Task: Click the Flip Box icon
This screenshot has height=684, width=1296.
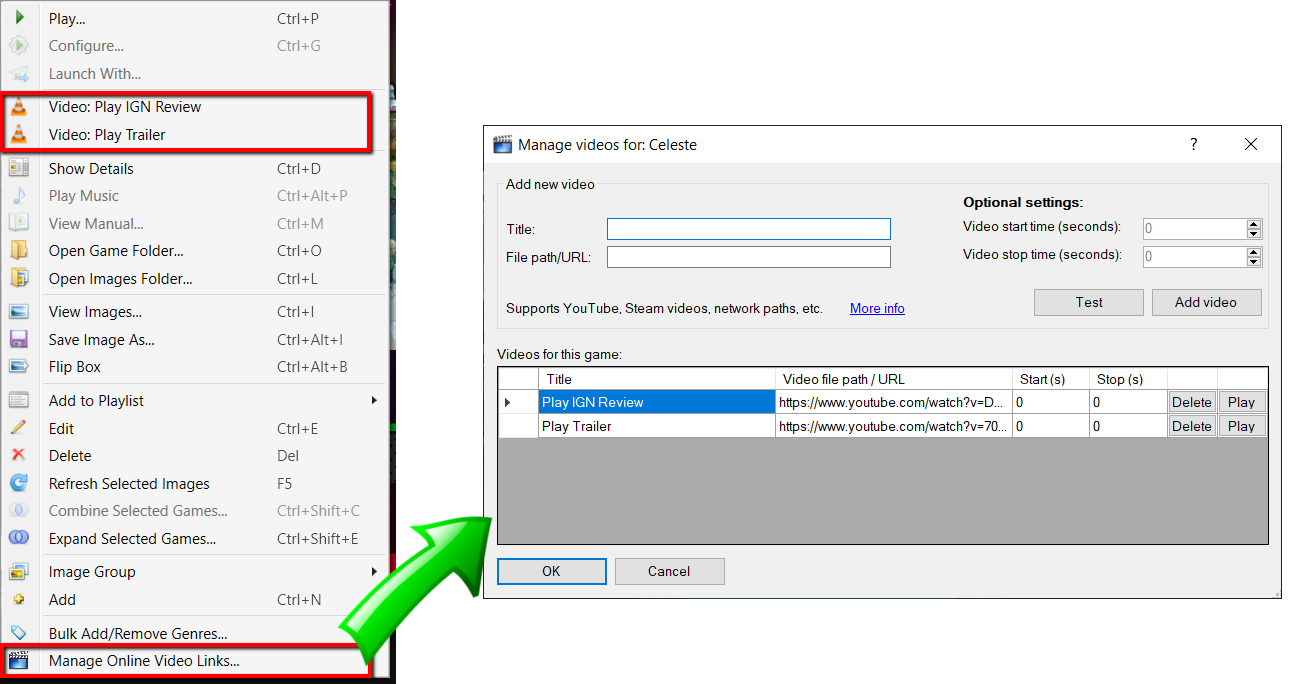Action: (x=19, y=367)
